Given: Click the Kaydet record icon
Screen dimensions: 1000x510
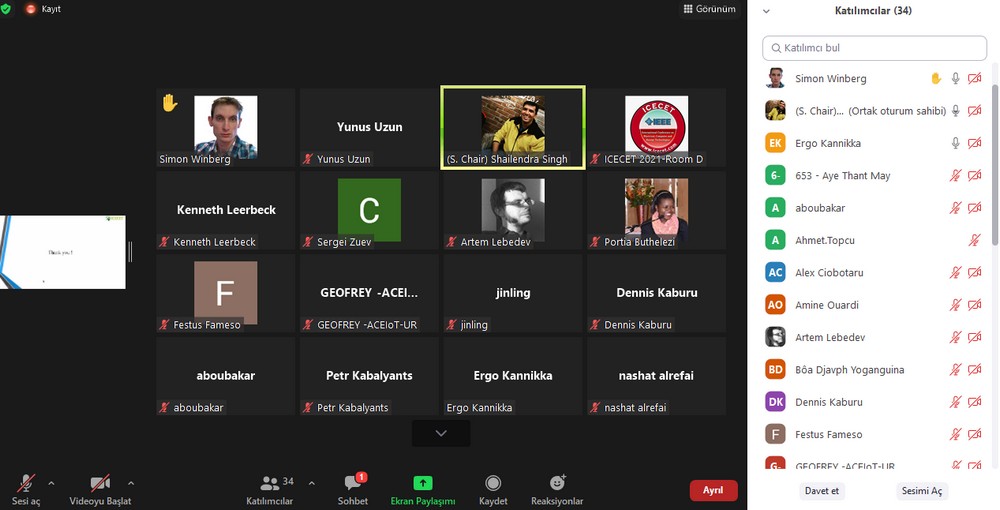Looking at the screenshot, I should click(493, 485).
